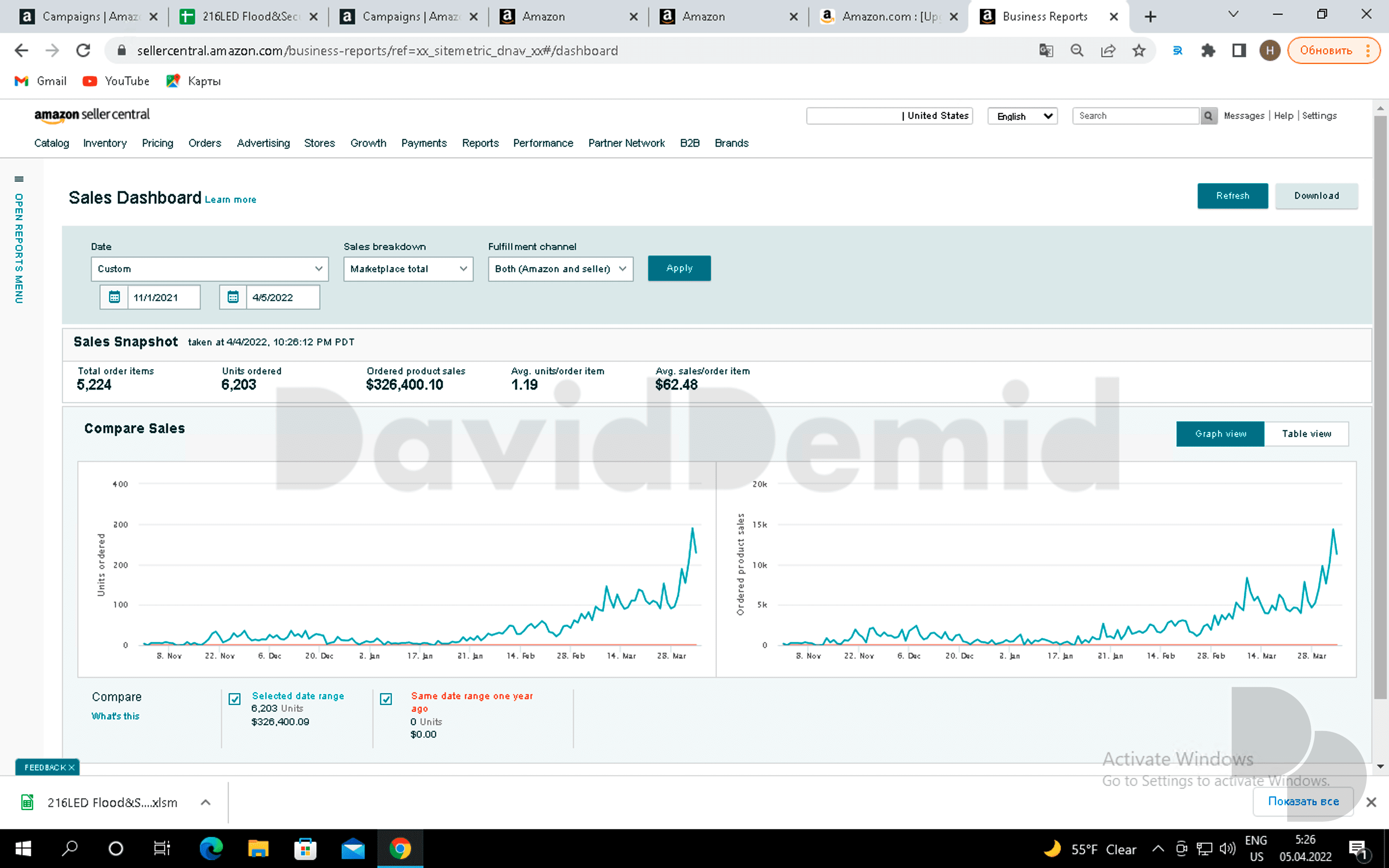
Task: Show hidden system tray icons
Action: (x=1158, y=849)
